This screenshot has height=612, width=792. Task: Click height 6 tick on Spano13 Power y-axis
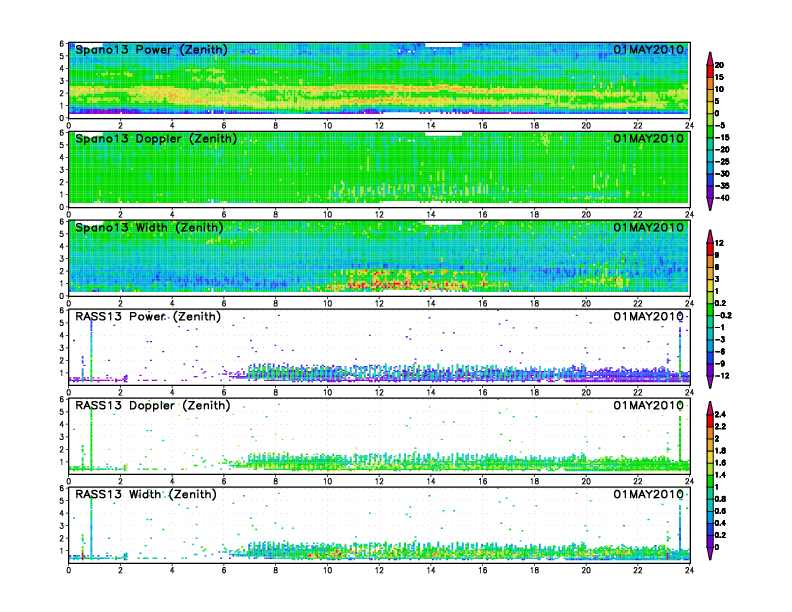pos(62,44)
